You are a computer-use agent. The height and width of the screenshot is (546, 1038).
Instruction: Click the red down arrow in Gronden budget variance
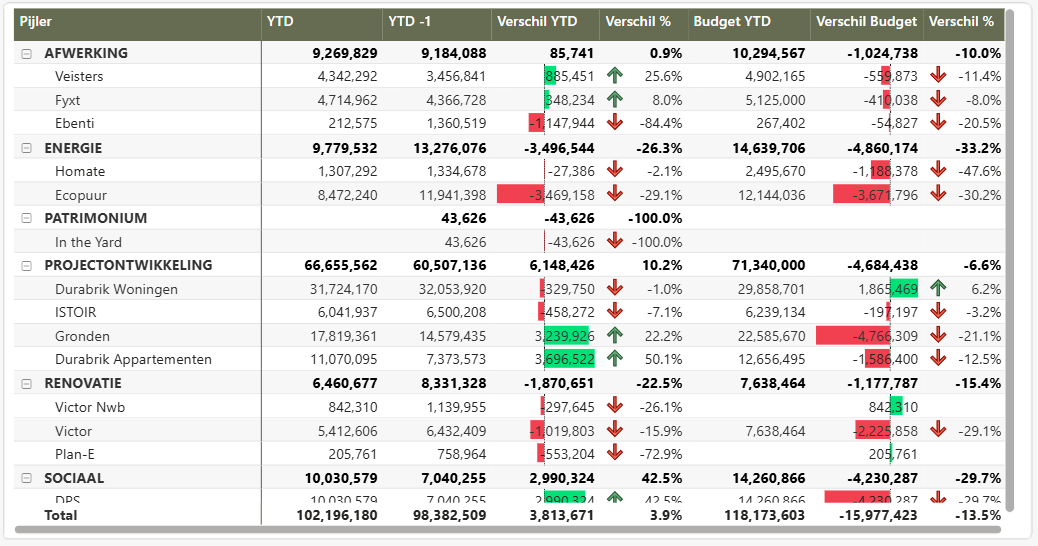937,336
